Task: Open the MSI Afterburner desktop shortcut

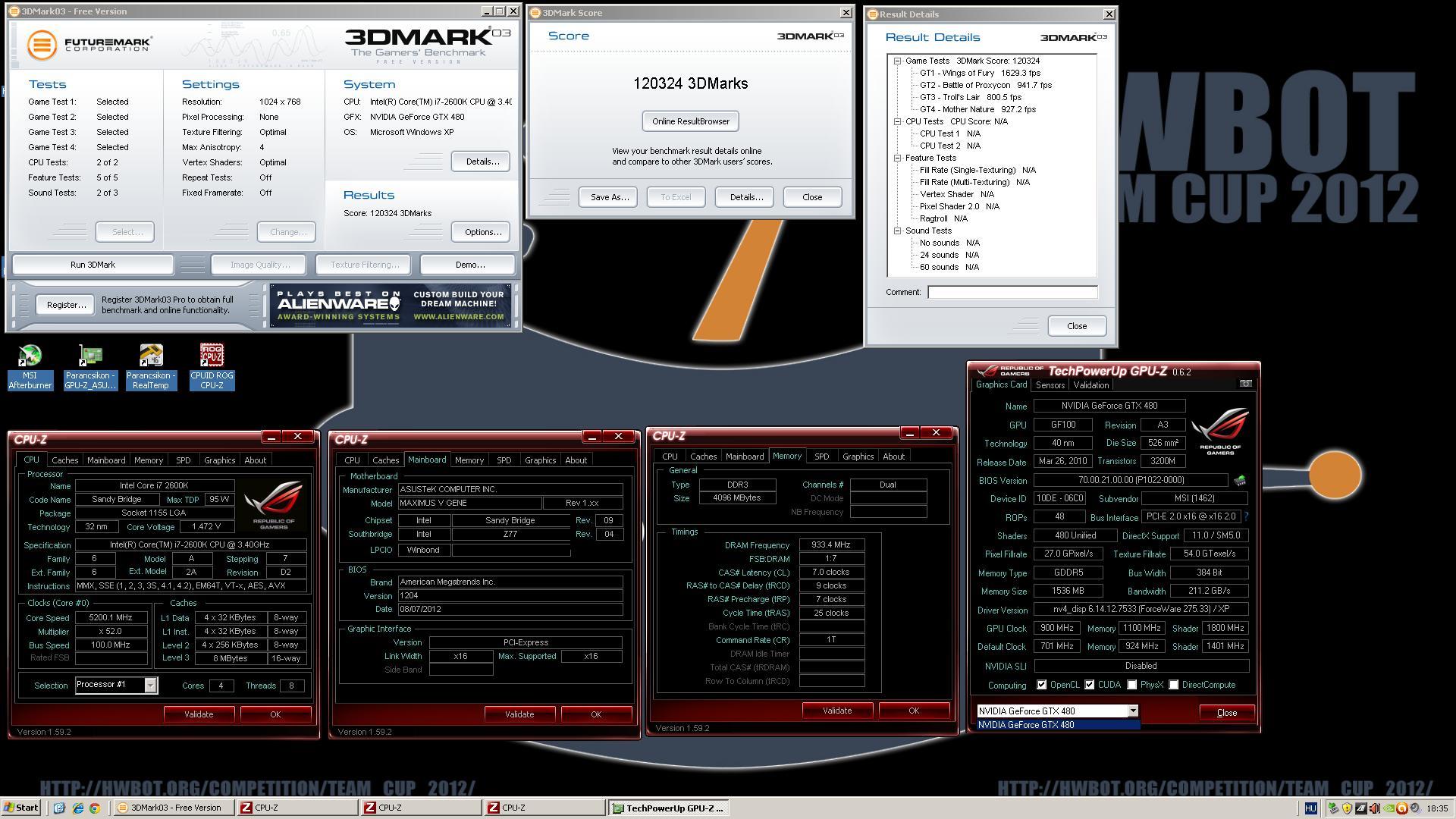Action: click(30, 367)
